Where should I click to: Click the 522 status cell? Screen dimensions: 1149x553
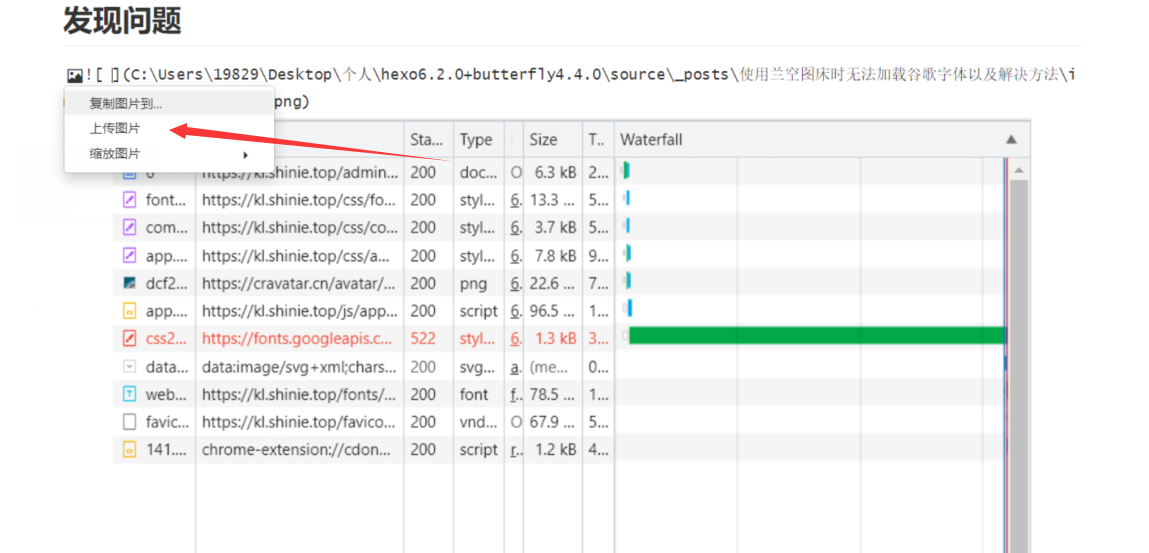click(x=423, y=339)
